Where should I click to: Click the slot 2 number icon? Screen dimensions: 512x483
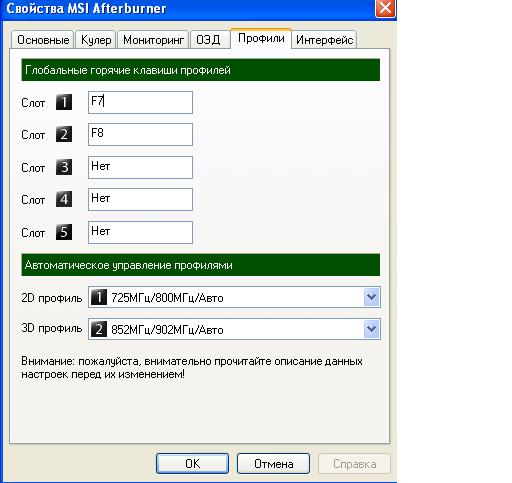[x=64, y=134]
